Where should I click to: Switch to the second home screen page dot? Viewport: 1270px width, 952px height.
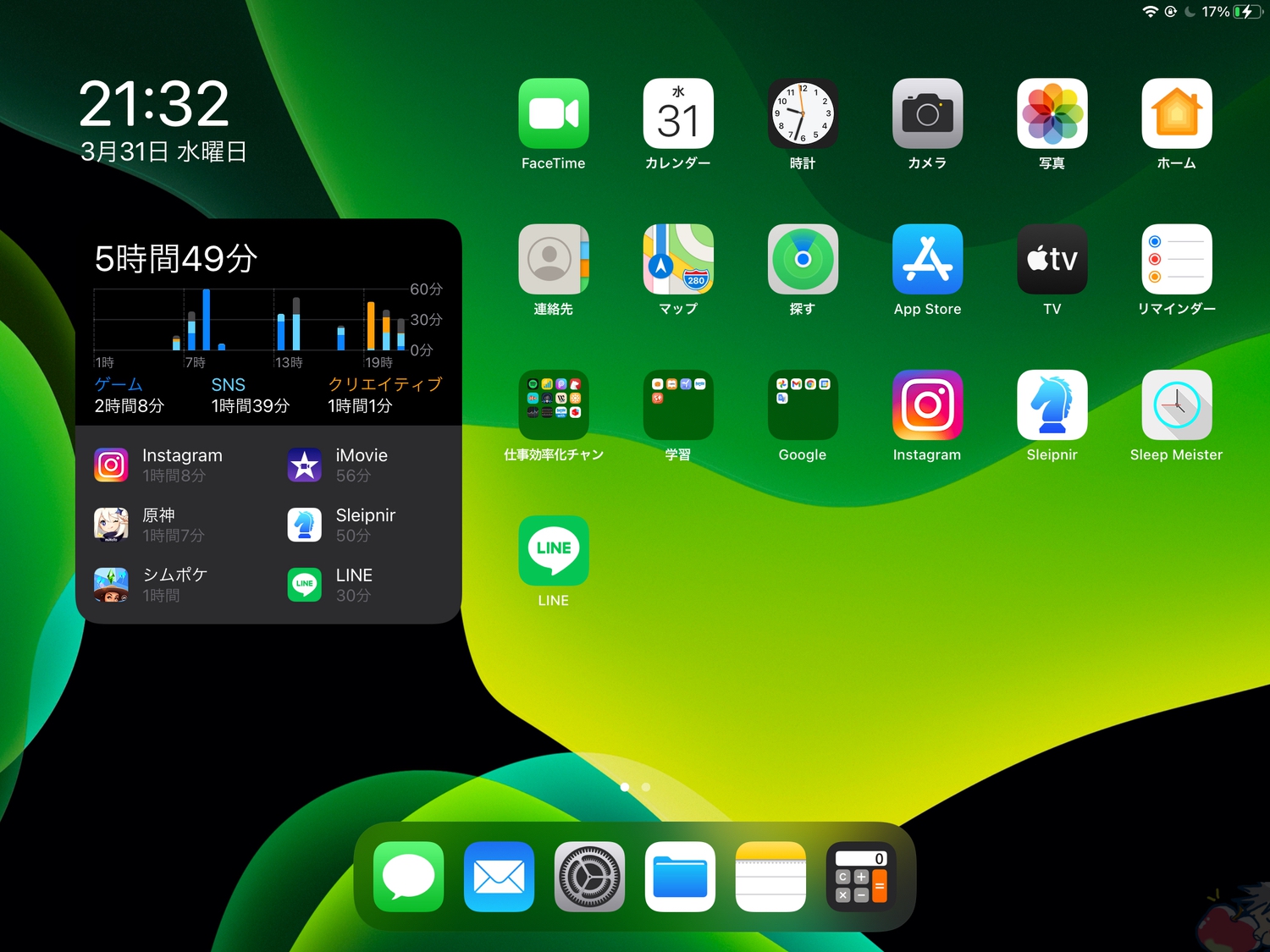(x=646, y=787)
